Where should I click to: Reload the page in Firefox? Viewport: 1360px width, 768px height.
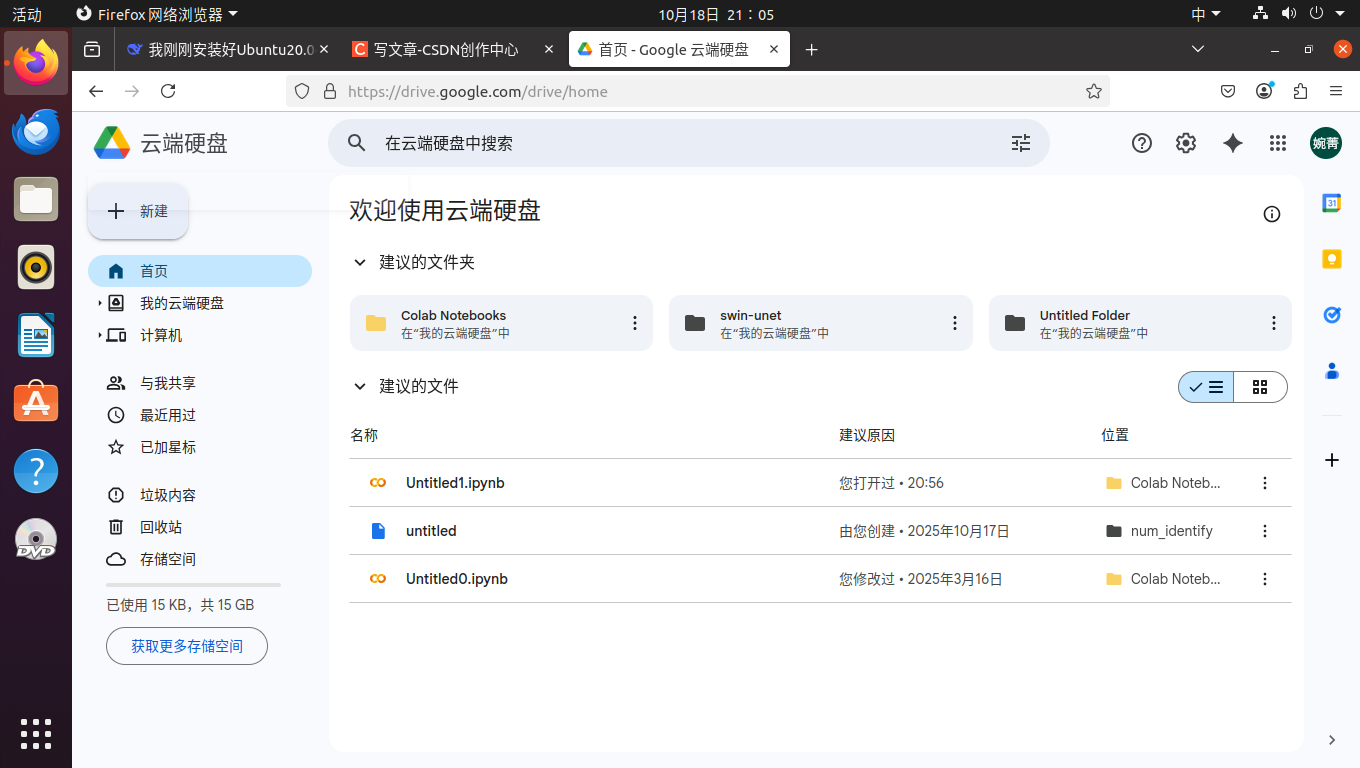coord(168,91)
